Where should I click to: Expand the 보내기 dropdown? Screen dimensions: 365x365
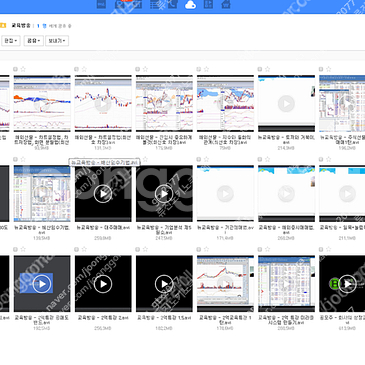click(x=57, y=41)
